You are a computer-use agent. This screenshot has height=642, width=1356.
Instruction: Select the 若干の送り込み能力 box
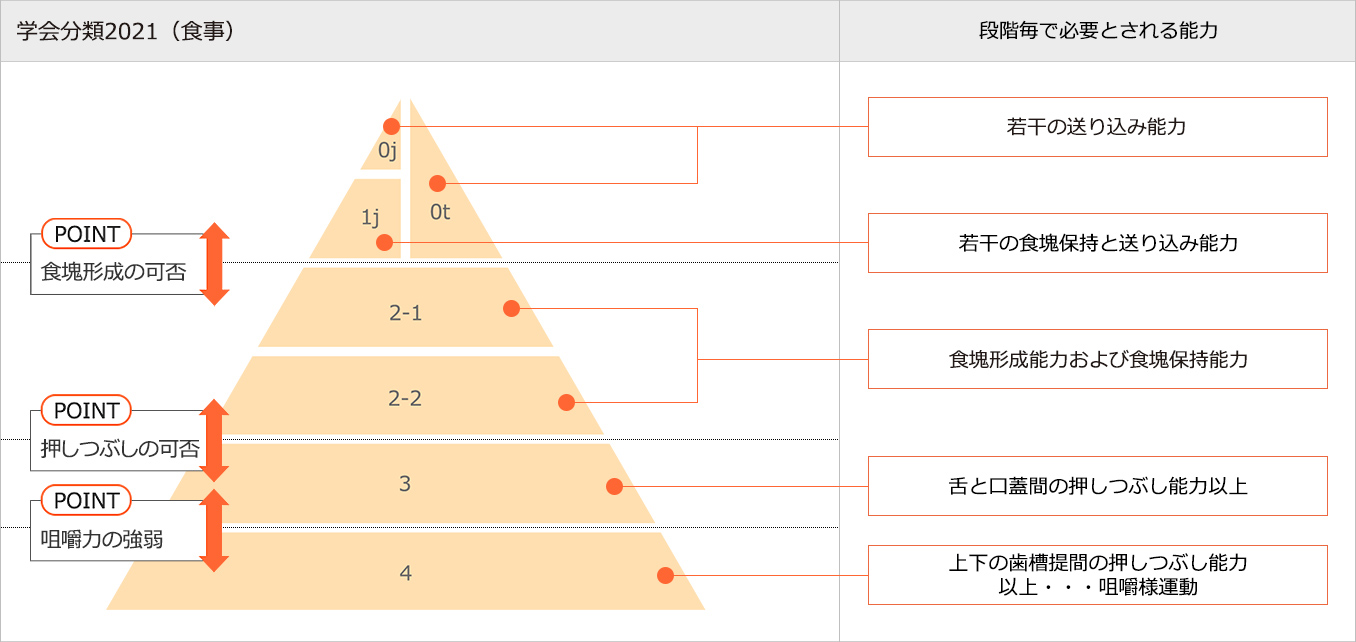tap(1097, 127)
